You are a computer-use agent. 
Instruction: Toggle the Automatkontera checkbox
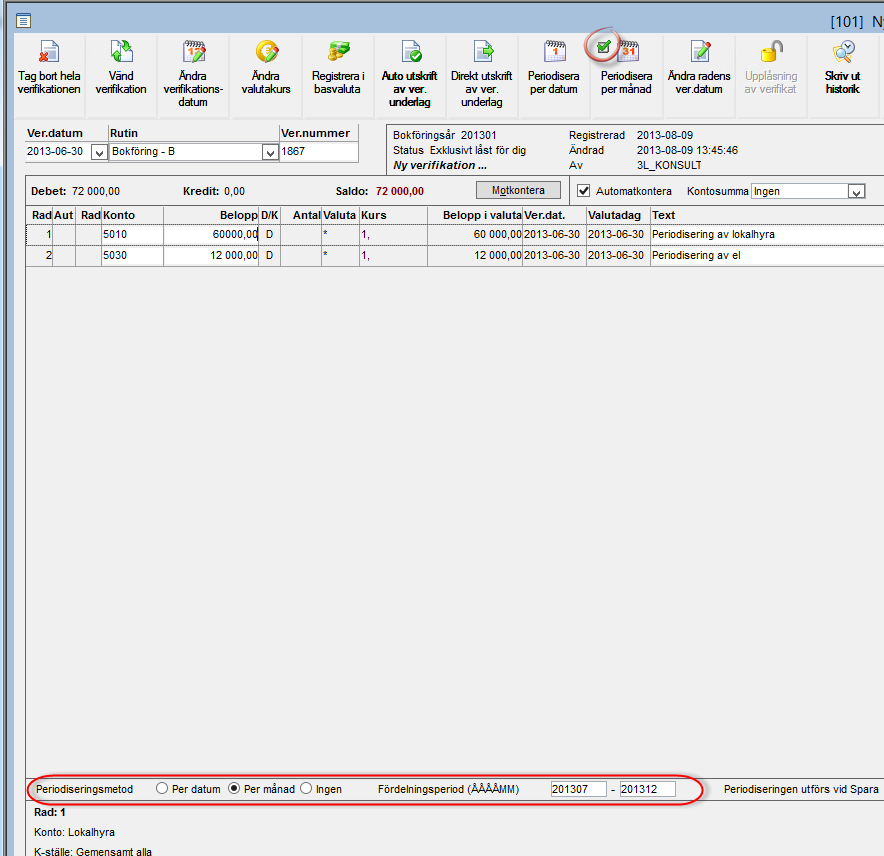coord(584,191)
